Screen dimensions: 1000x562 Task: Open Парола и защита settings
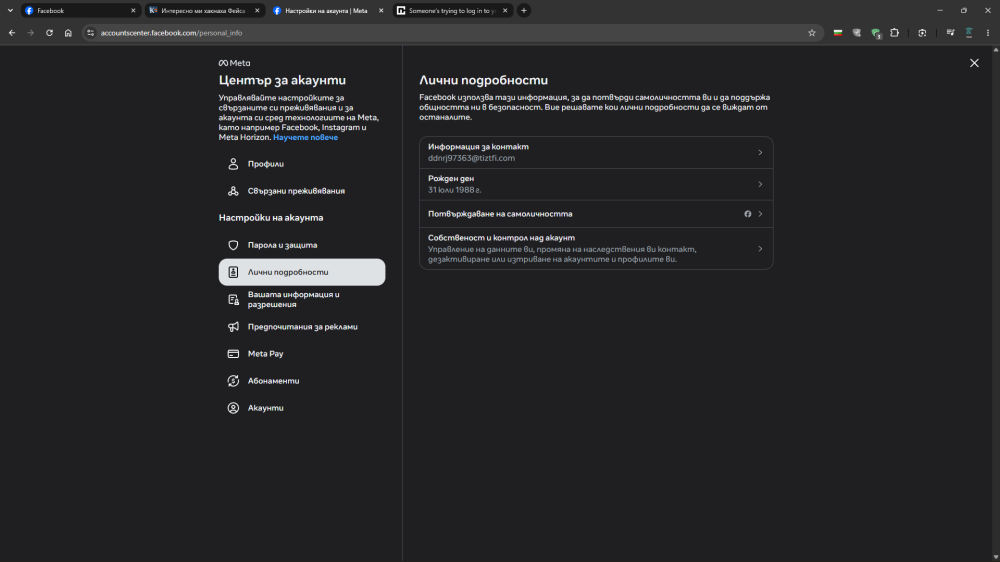tap(302, 245)
